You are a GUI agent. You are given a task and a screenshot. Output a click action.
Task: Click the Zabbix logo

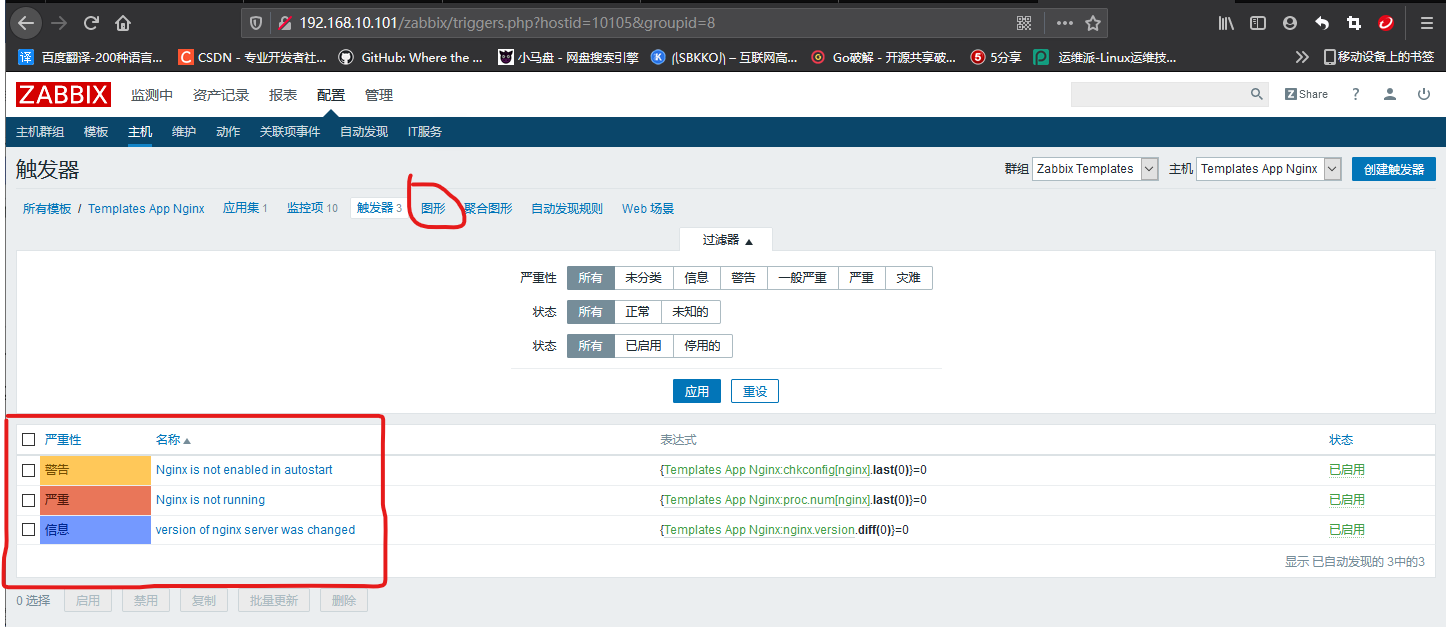tap(63, 95)
